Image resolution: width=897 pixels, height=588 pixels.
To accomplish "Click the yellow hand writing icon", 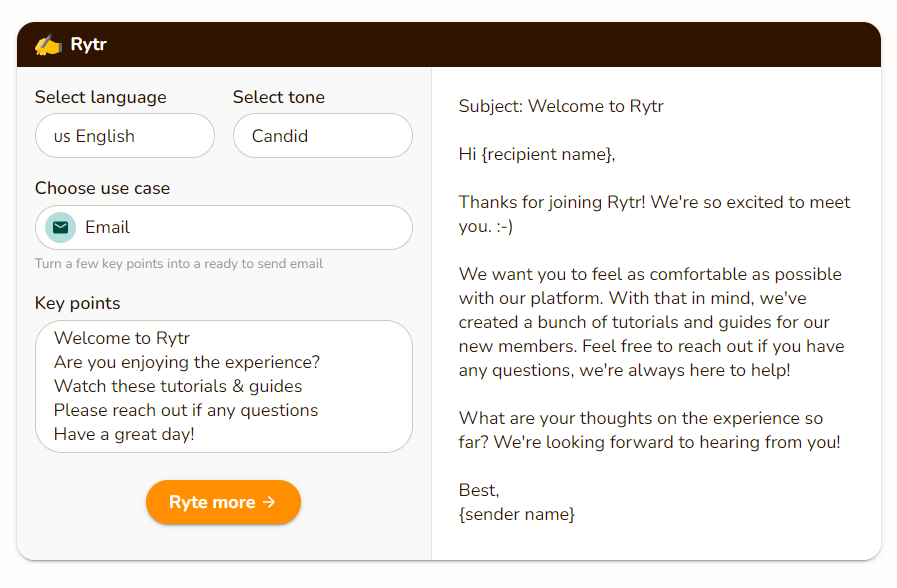I will (x=46, y=44).
